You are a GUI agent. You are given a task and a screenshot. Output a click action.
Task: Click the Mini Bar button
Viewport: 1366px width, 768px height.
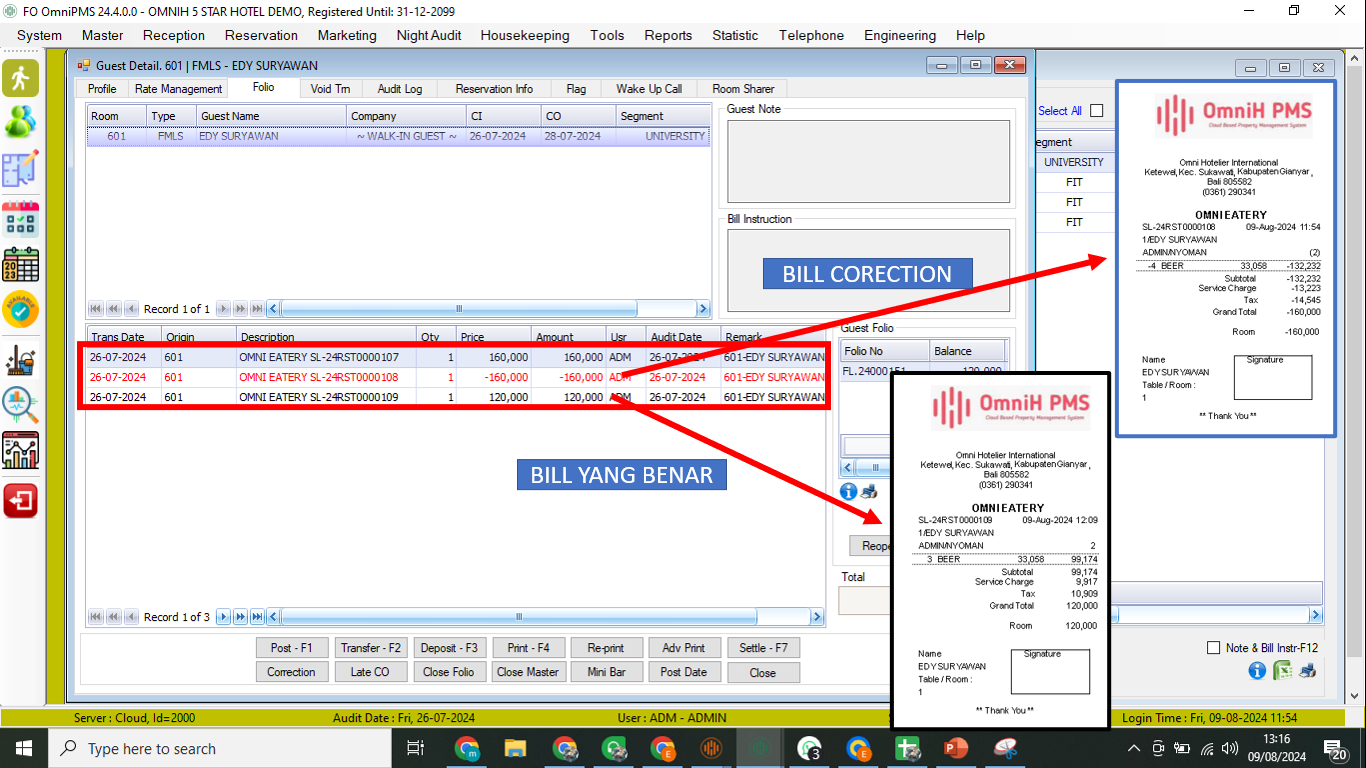click(x=605, y=672)
